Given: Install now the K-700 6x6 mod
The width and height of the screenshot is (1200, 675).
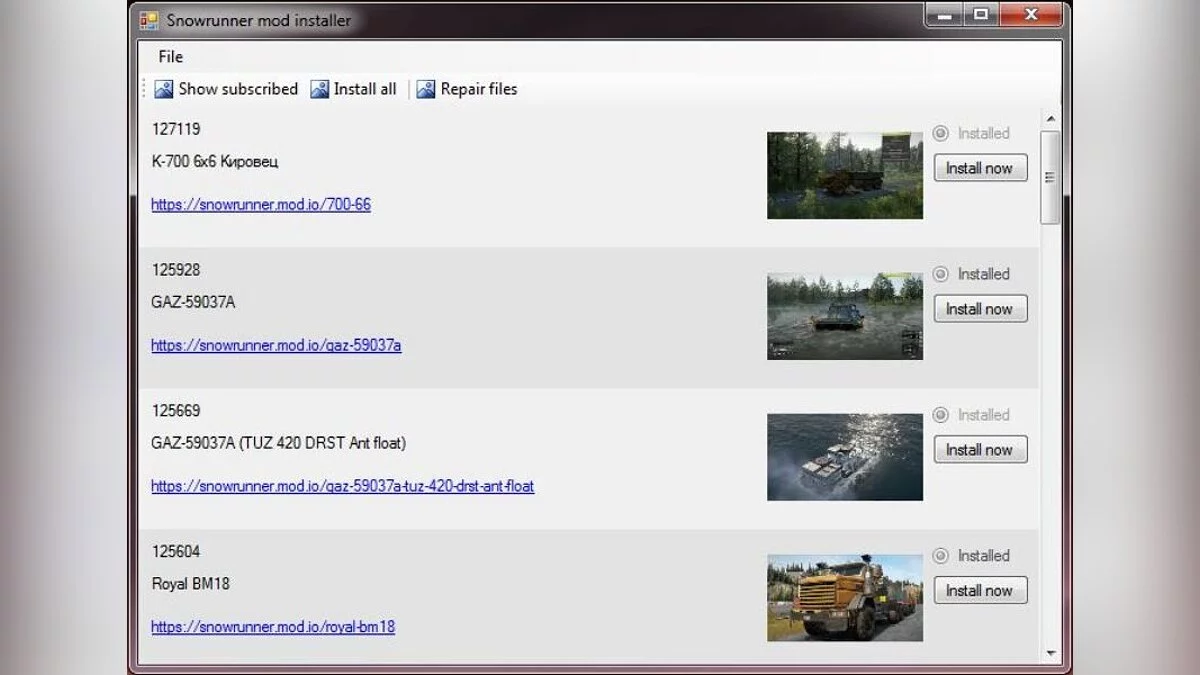Looking at the screenshot, I should (x=980, y=168).
